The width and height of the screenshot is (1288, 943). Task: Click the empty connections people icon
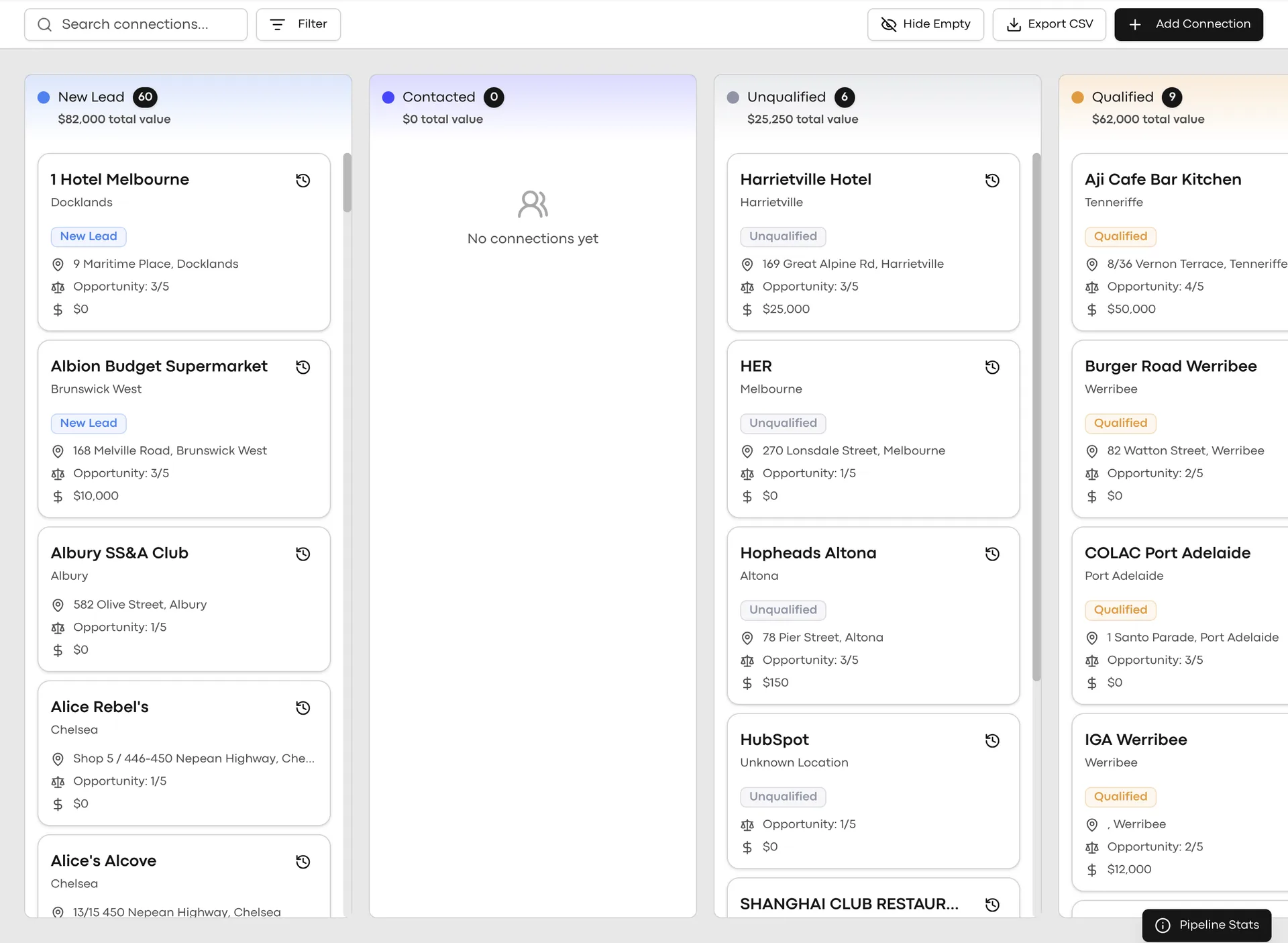[533, 204]
